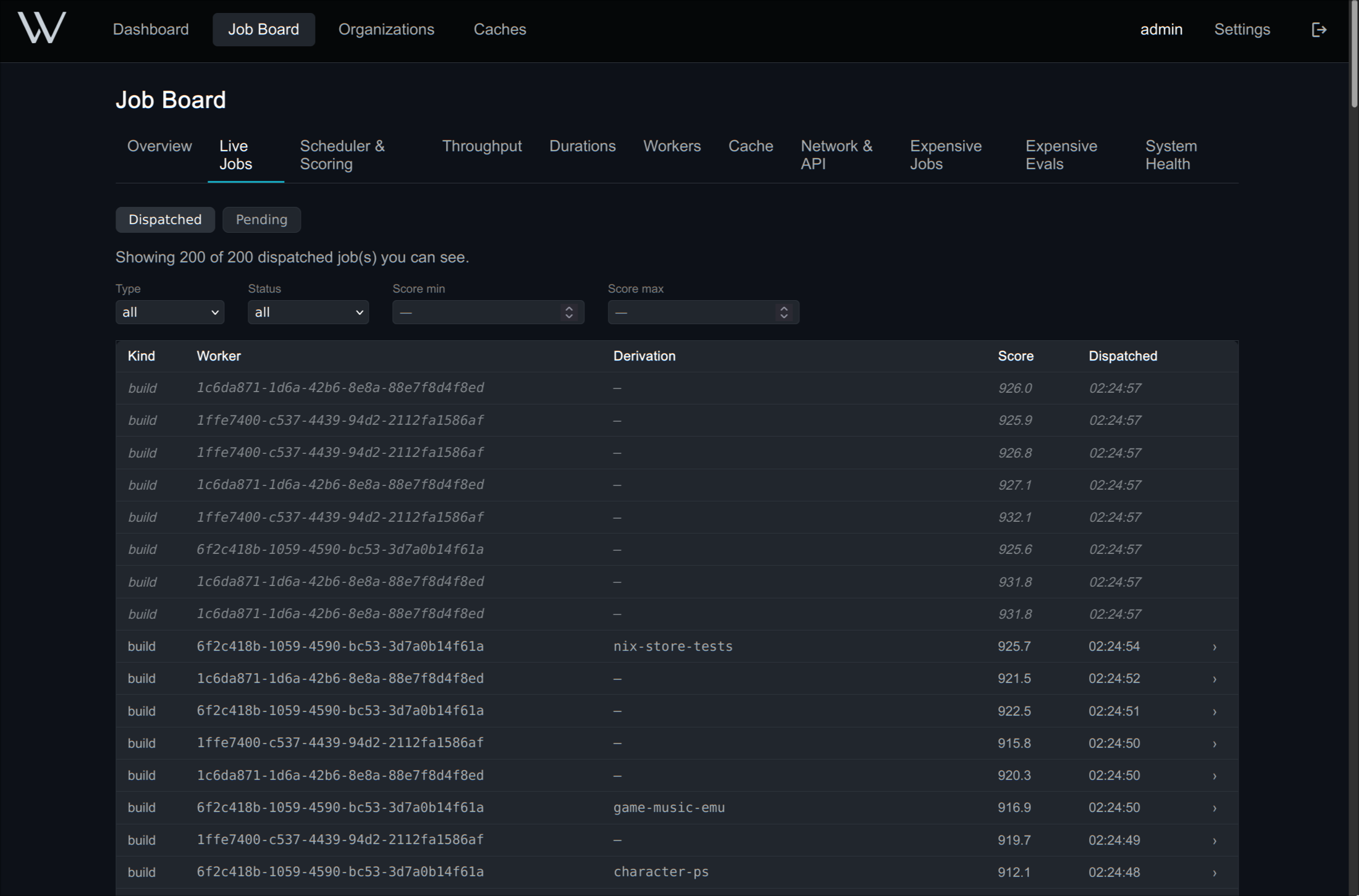Viewport: 1359px width, 896px height.
Task: Focus the Score min input field
Action: pyautogui.click(x=488, y=312)
